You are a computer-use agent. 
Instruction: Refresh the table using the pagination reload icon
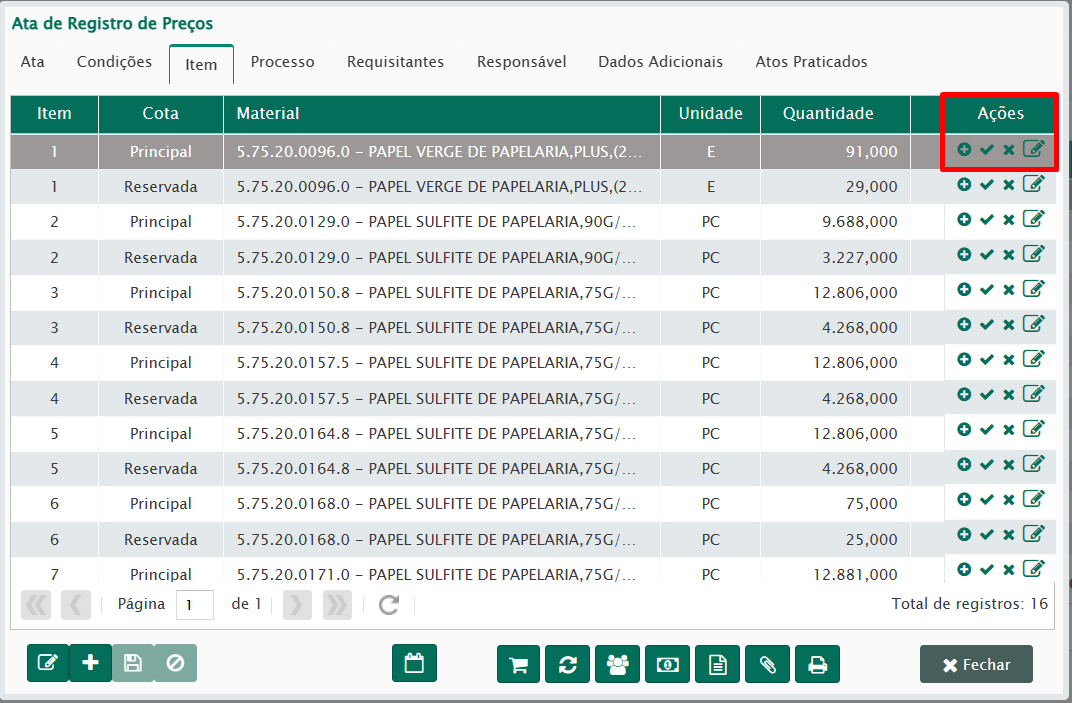tap(389, 605)
